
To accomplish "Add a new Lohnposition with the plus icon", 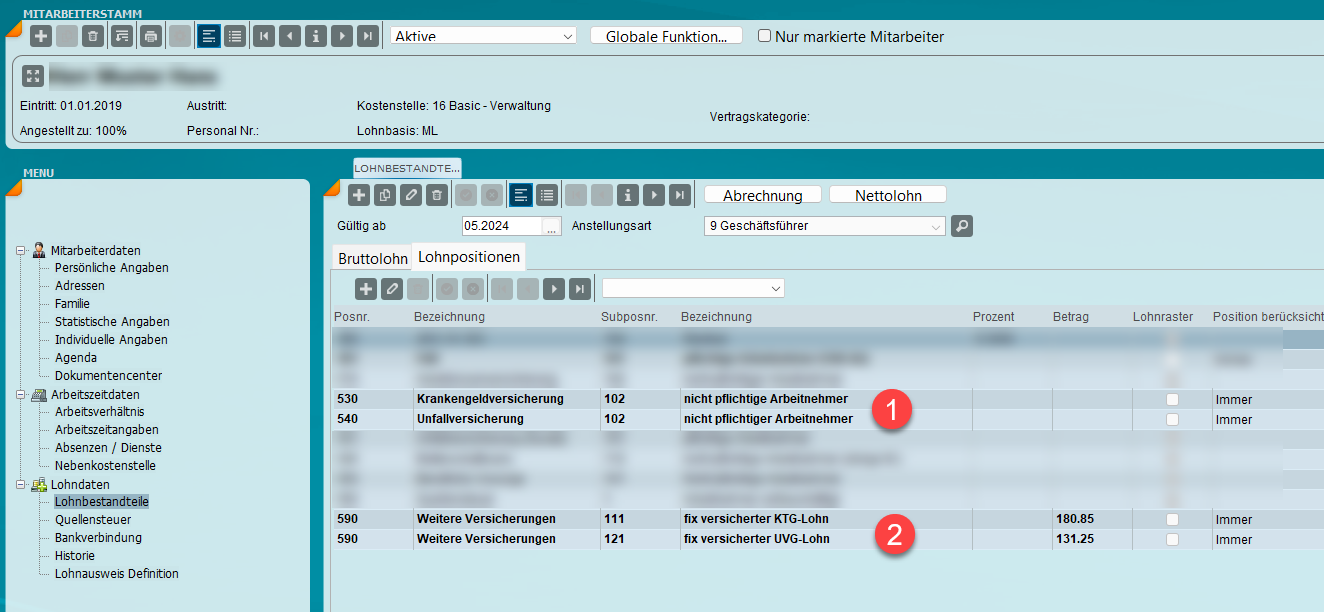I will click(x=366, y=289).
